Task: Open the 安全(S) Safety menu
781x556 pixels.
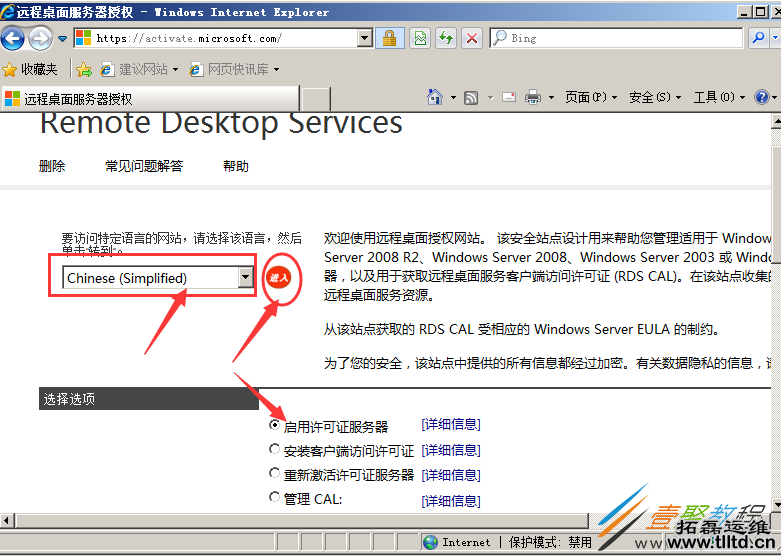Action: [x=655, y=97]
